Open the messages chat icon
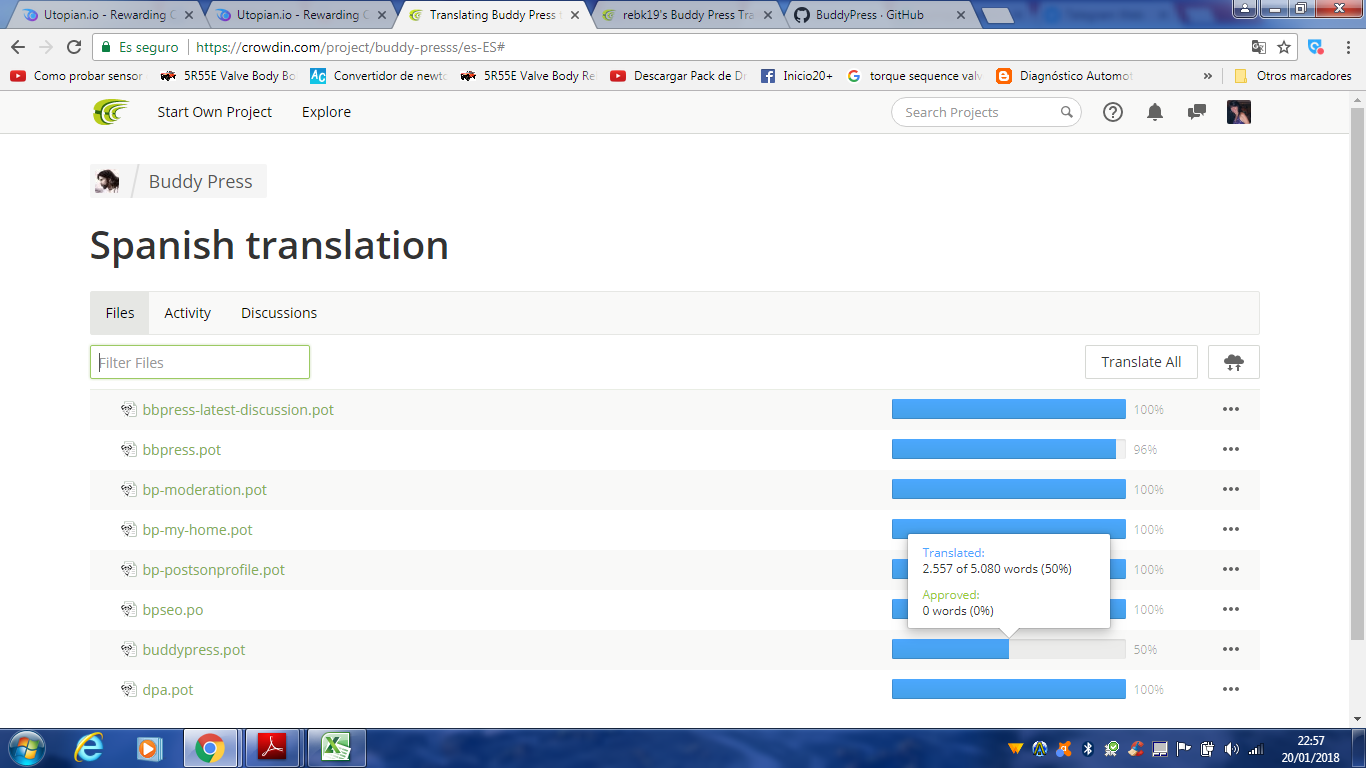The width and height of the screenshot is (1366, 768). tap(1196, 112)
